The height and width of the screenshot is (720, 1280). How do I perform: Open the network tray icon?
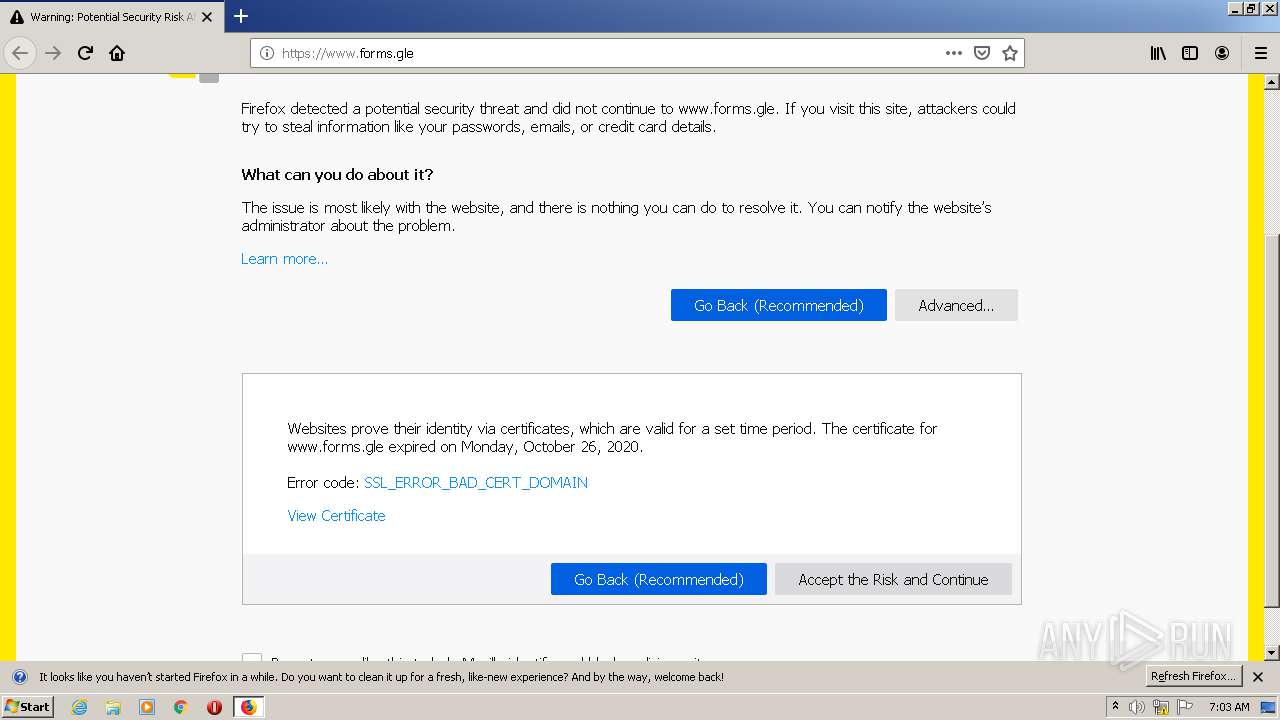click(1161, 707)
